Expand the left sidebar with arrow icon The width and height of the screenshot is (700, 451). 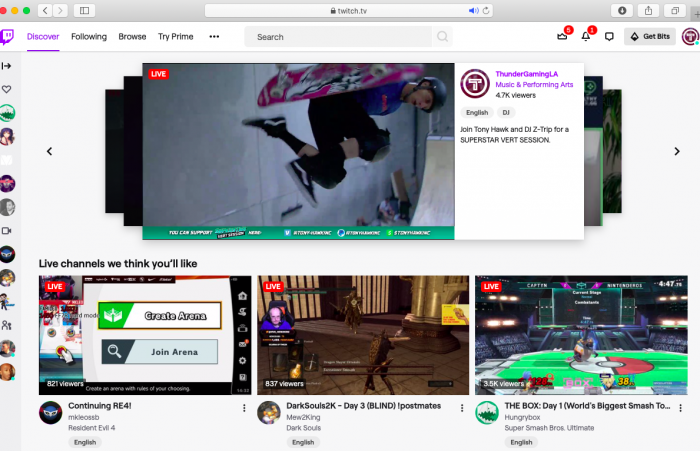click(x=7, y=66)
